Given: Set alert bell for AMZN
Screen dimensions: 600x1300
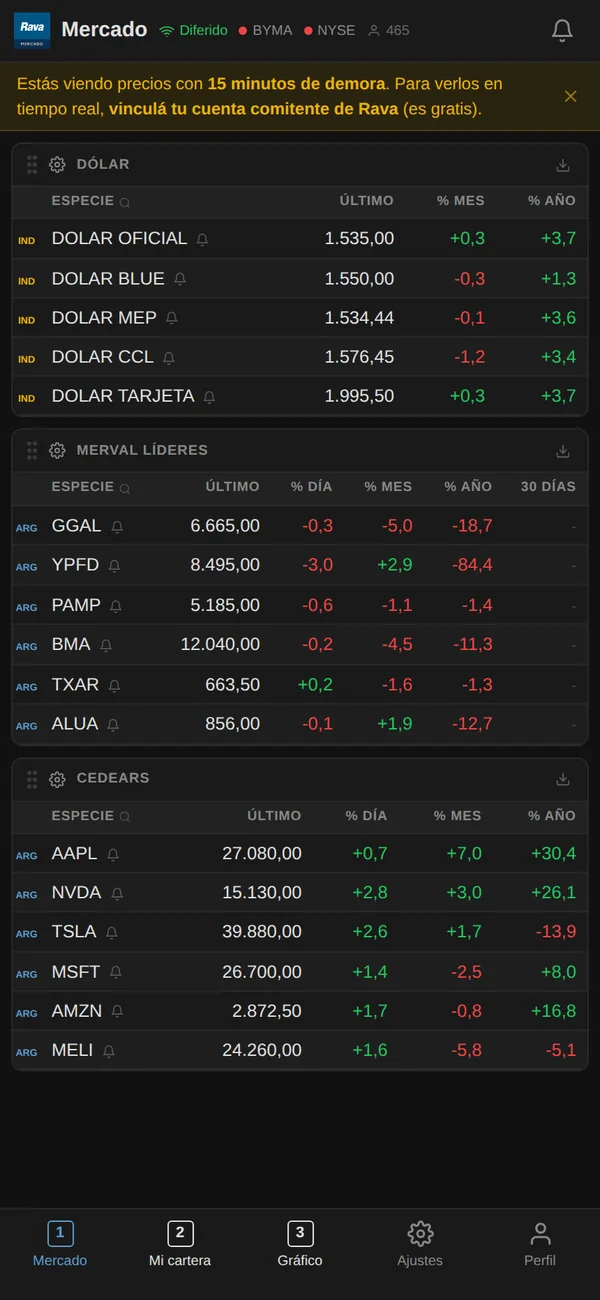Looking at the screenshot, I should [x=117, y=1012].
